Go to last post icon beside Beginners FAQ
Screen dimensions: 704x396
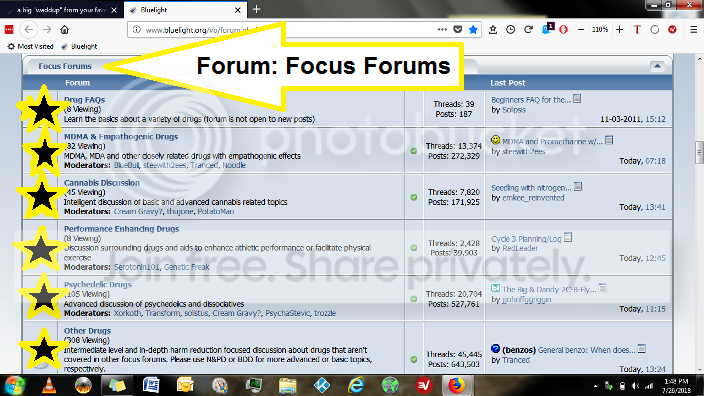point(577,98)
